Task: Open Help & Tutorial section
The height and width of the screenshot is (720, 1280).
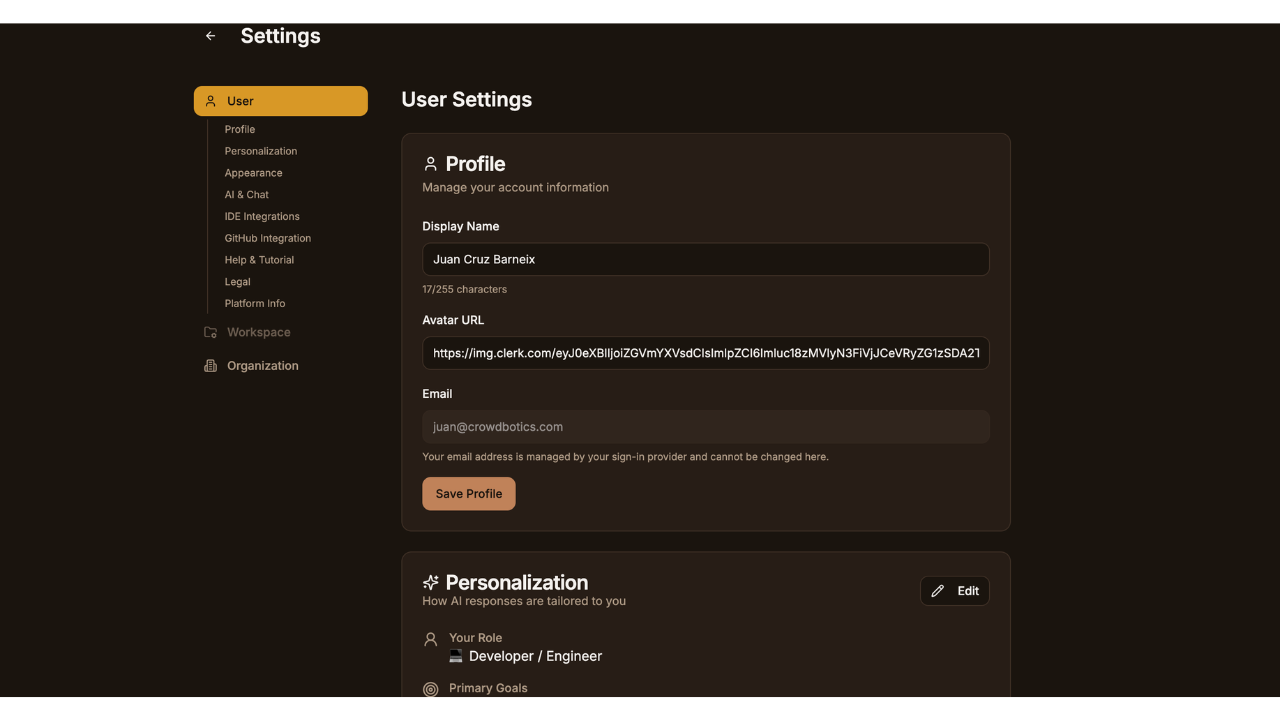Action: tap(260, 260)
